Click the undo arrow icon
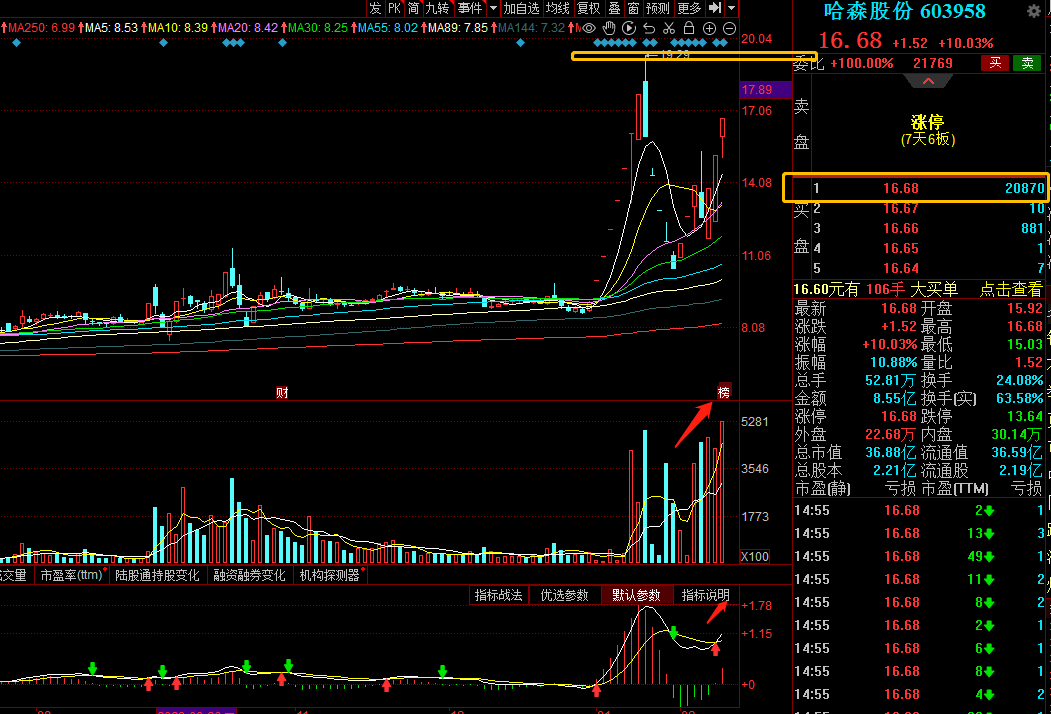 coord(649,28)
